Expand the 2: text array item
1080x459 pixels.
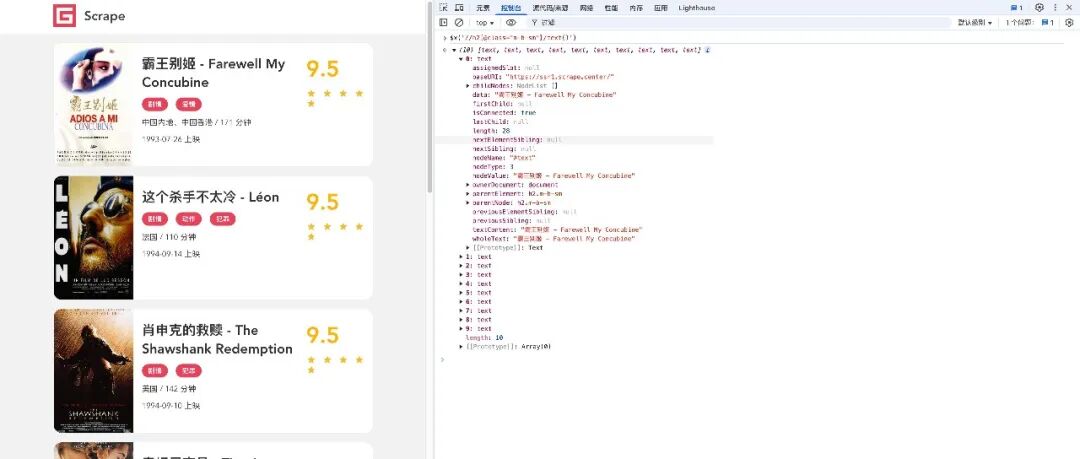point(461,265)
